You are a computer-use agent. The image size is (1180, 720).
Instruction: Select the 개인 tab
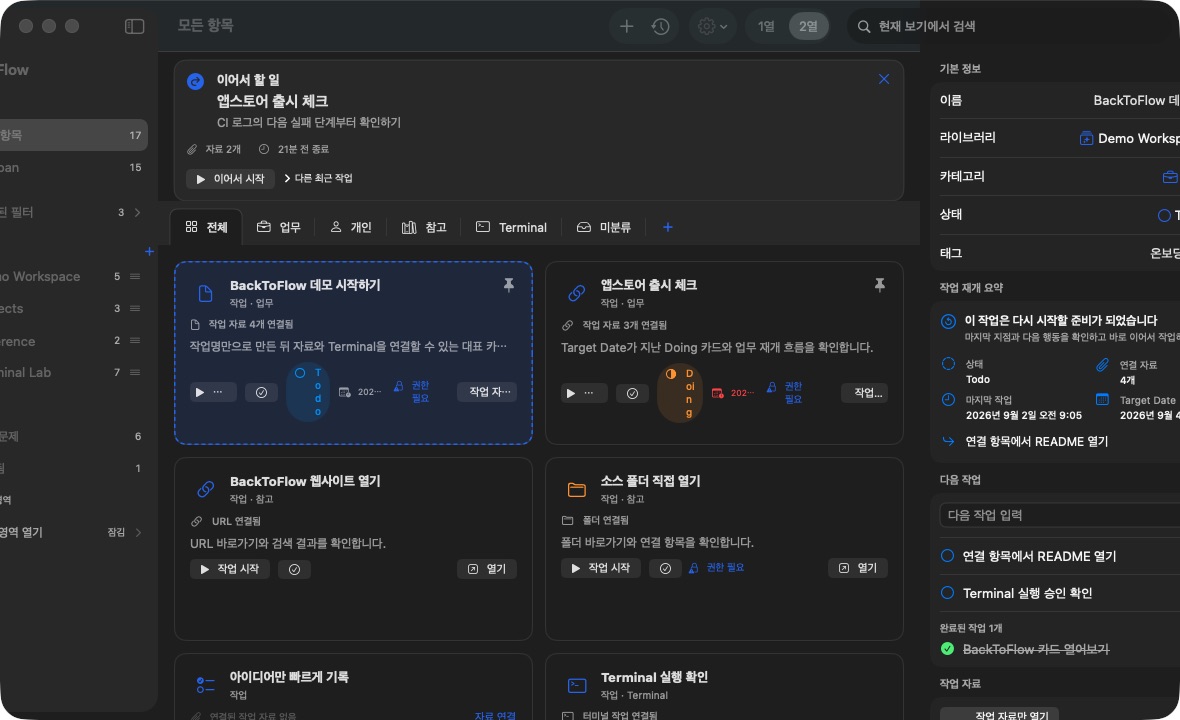click(x=351, y=227)
